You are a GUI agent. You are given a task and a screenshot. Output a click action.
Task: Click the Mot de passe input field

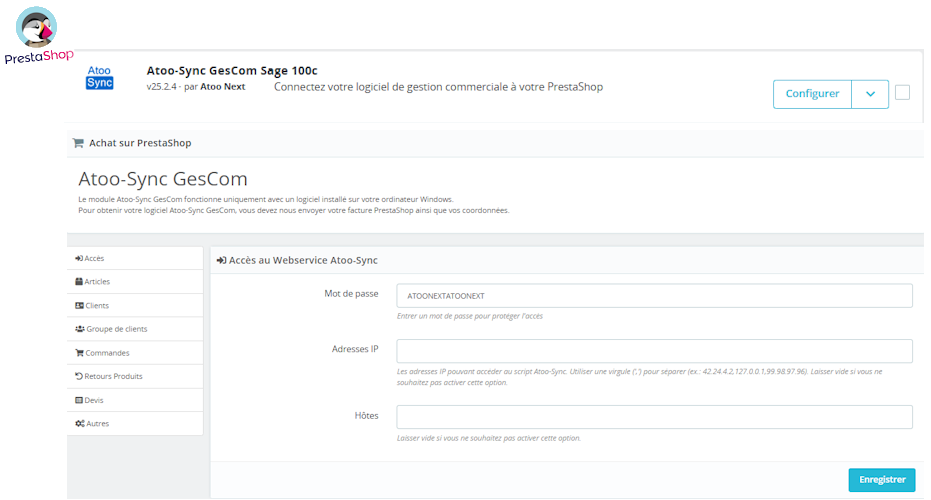[x=654, y=296]
